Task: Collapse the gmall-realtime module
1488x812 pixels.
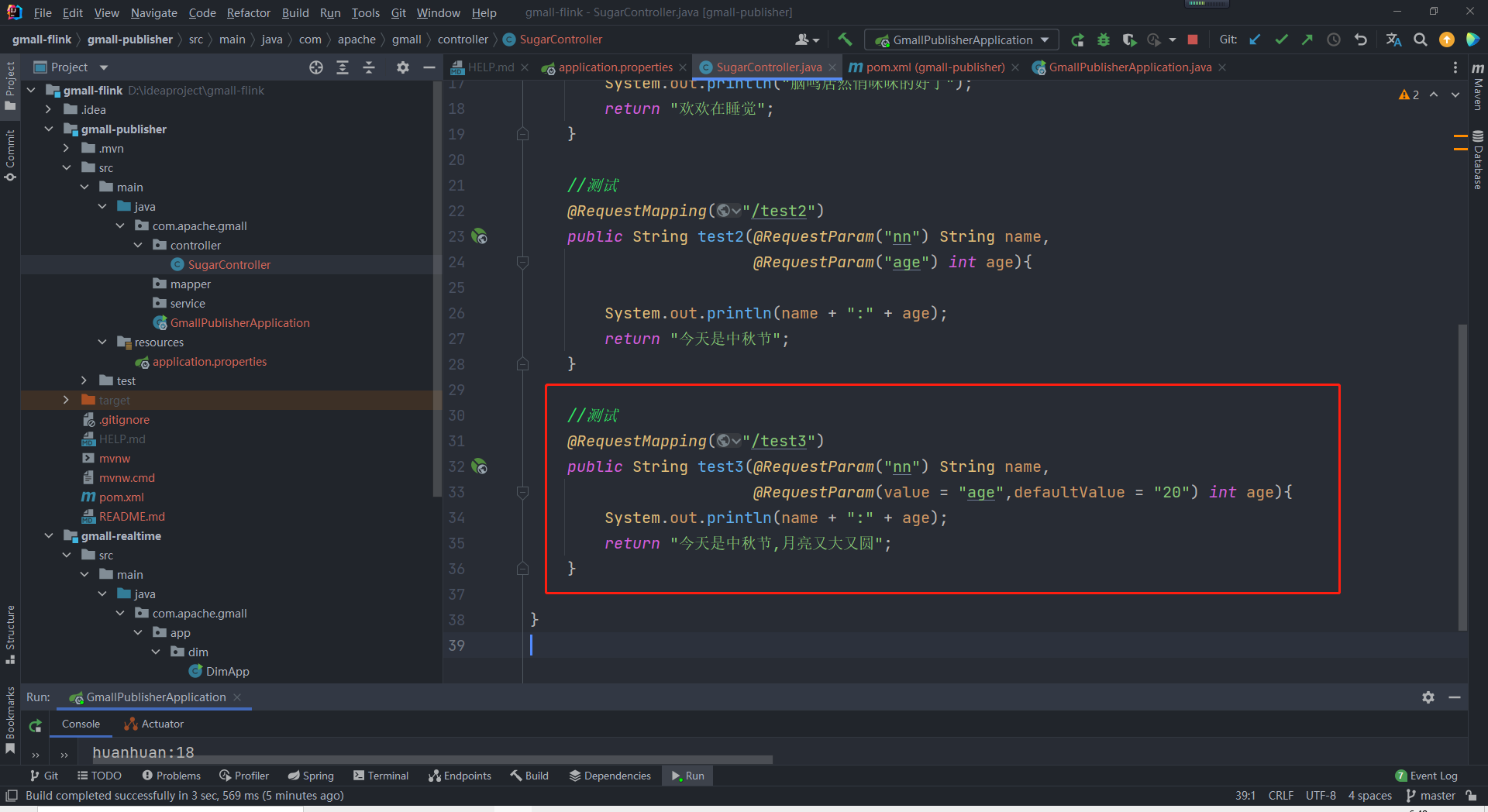Action: pos(48,536)
